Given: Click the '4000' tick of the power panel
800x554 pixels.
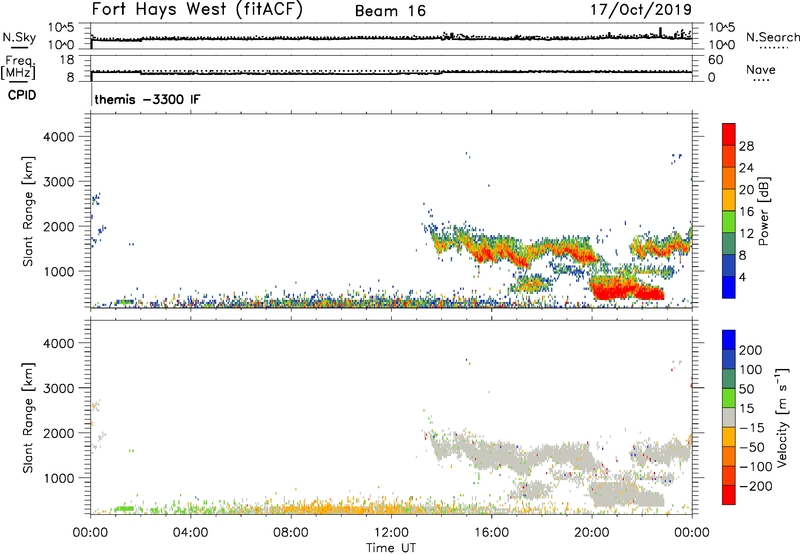Looking at the screenshot, I should [x=59, y=137].
